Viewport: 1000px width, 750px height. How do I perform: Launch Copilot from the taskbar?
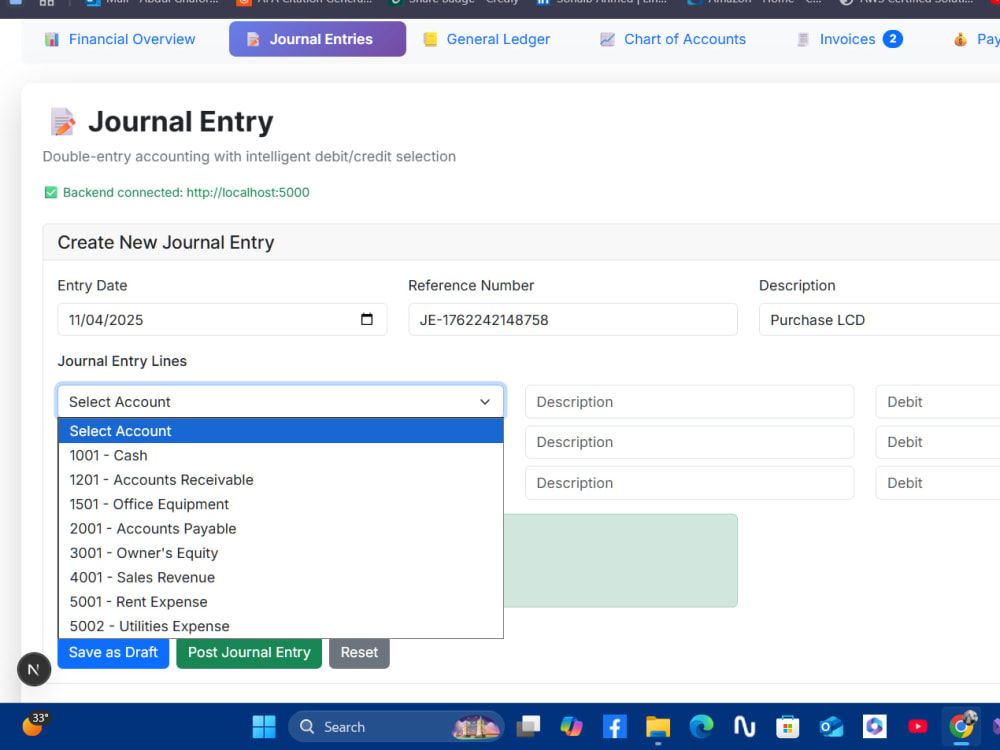click(571, 726)
